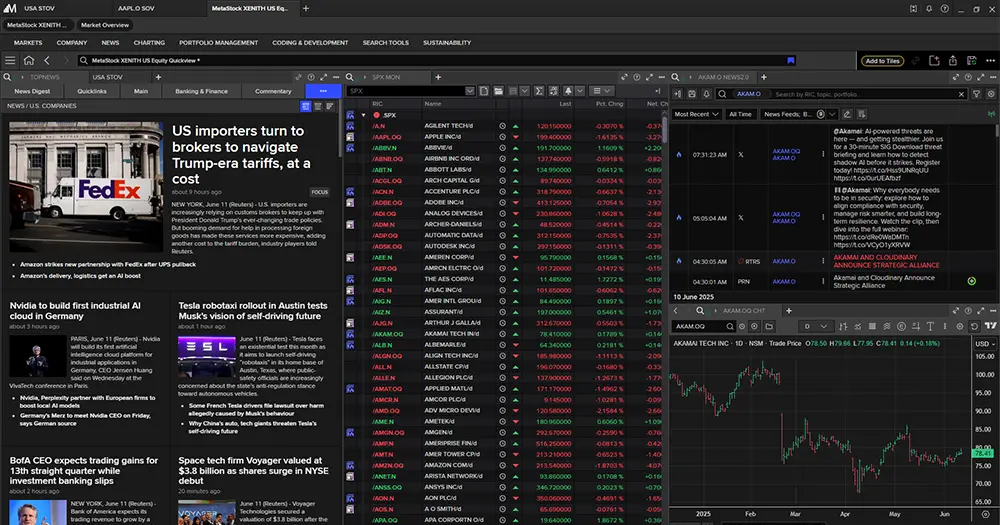Click the Add to Tiles button
This screenshot has height=525, width=1000.
[882, 61]
